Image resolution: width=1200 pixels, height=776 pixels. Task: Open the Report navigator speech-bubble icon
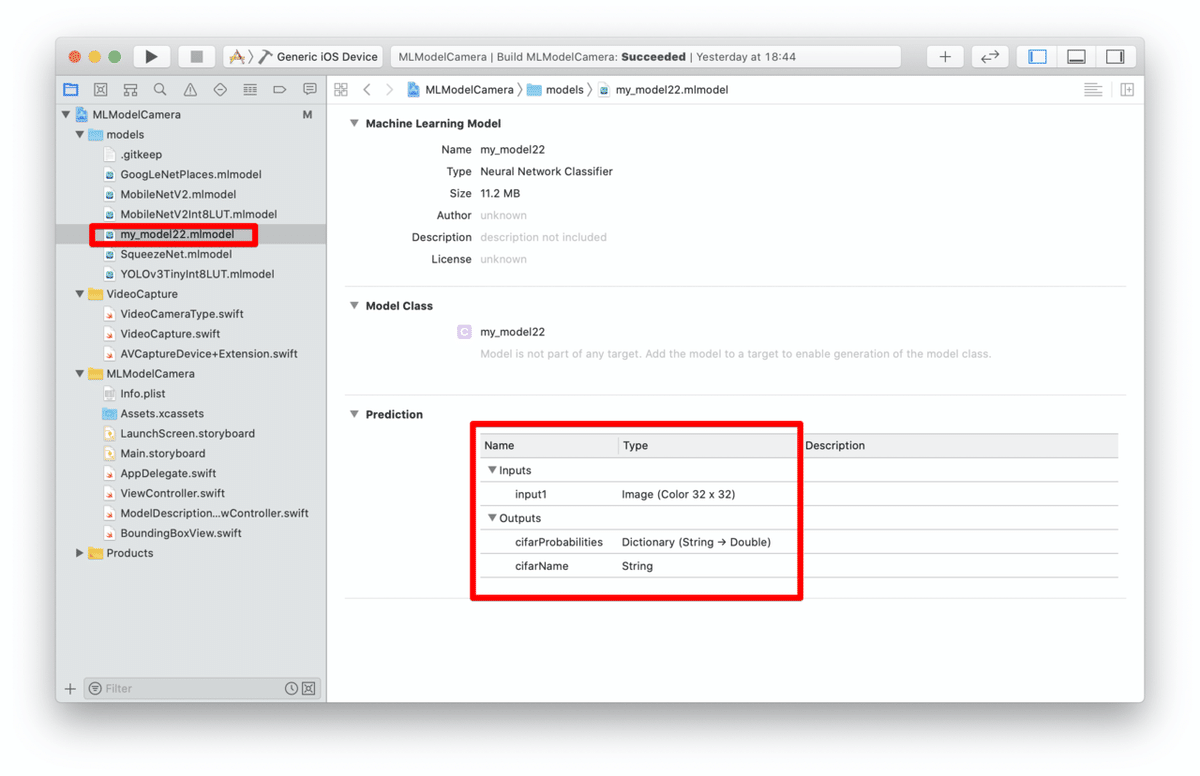point(310,89)
